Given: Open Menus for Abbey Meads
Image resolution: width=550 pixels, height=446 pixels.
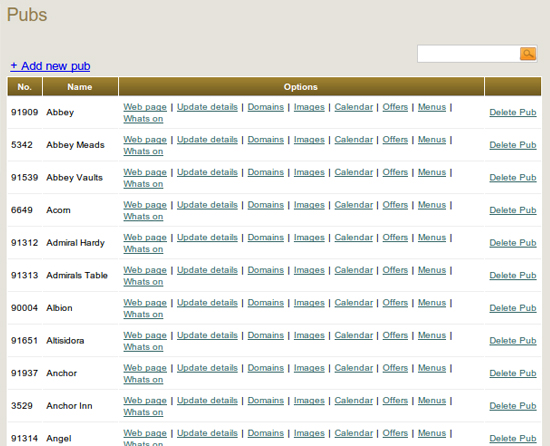Looking at the screenshot, I should 432,140.
